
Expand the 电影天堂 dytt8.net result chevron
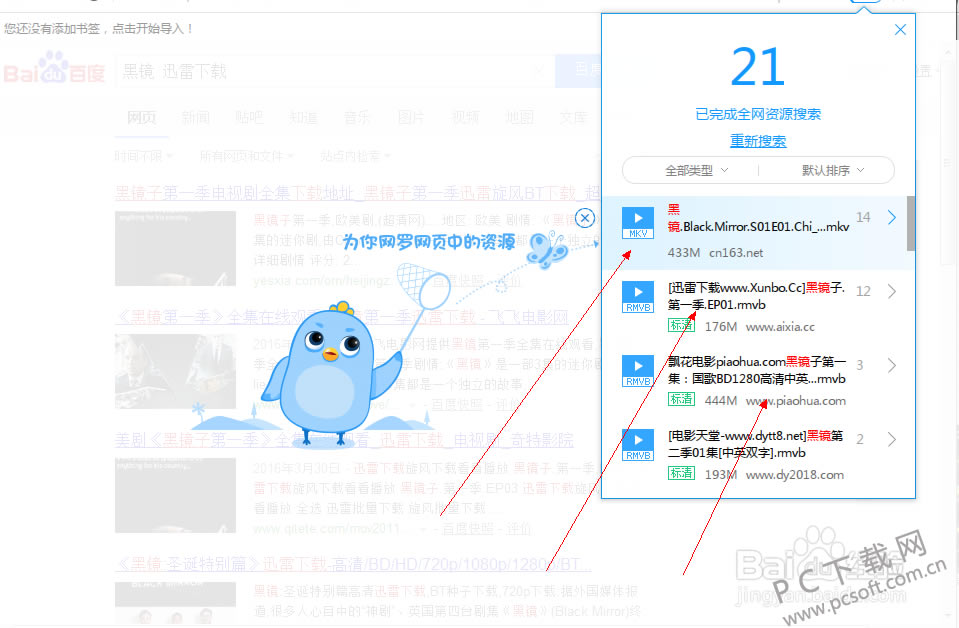892,439
